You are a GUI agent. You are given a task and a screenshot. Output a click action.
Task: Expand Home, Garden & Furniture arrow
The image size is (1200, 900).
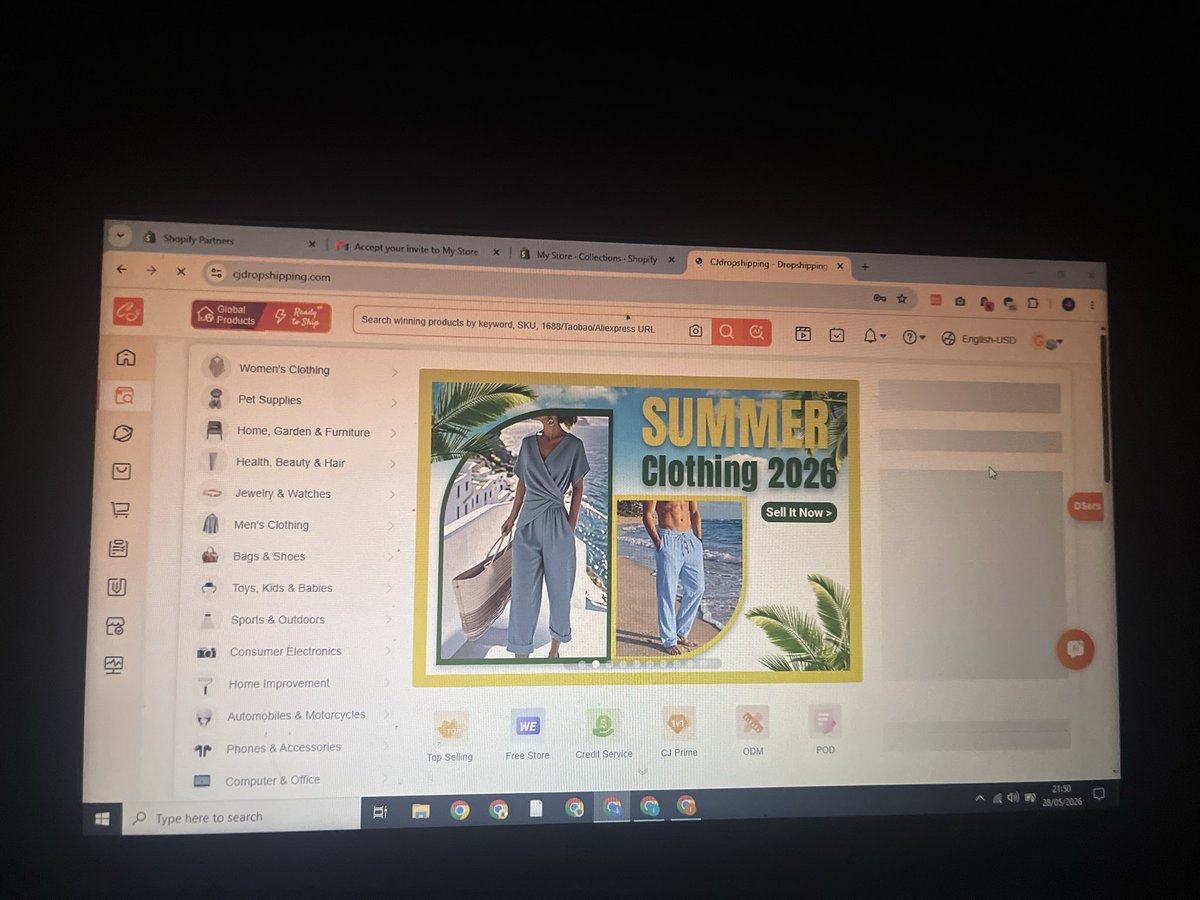pyautogui.click(x=393, y=434)
